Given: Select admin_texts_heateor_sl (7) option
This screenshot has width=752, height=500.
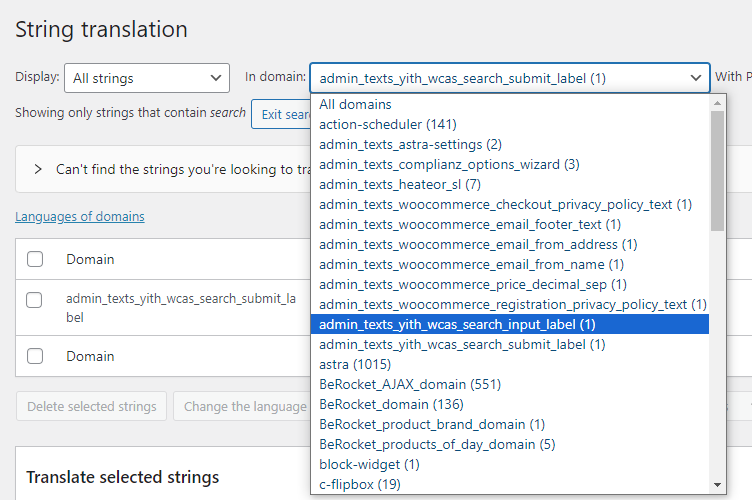Looking at the screenshot, I should tap(509, 185).
